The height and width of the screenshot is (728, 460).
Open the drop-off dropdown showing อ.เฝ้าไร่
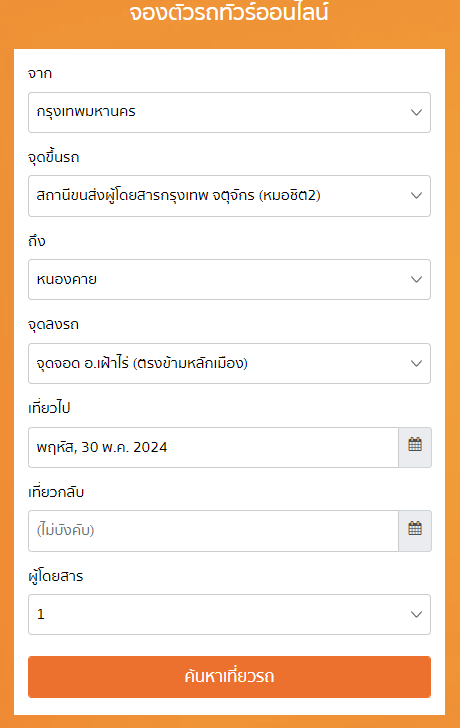pos(229,364)
